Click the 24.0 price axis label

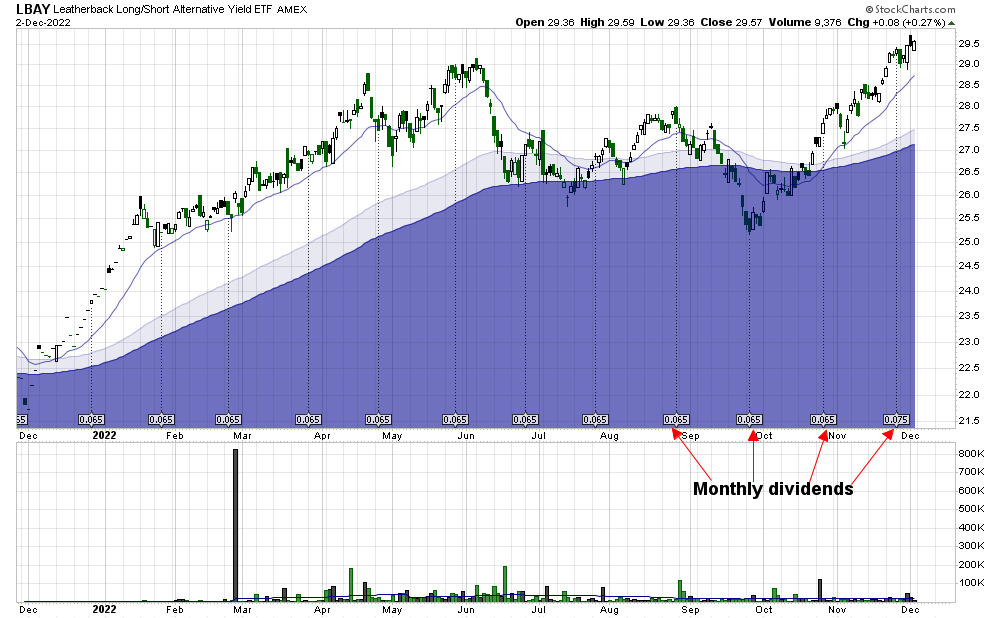pos(968,291)
